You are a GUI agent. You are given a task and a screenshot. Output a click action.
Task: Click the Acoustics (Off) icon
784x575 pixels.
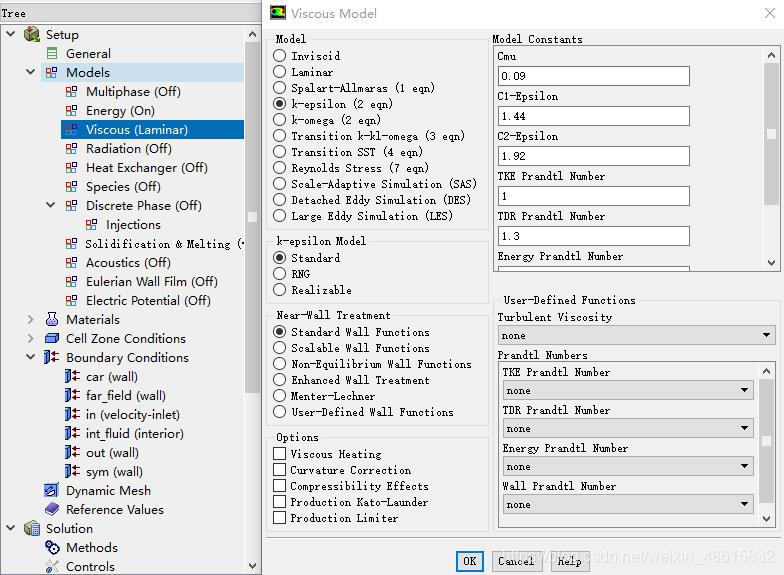click(72, 262)
